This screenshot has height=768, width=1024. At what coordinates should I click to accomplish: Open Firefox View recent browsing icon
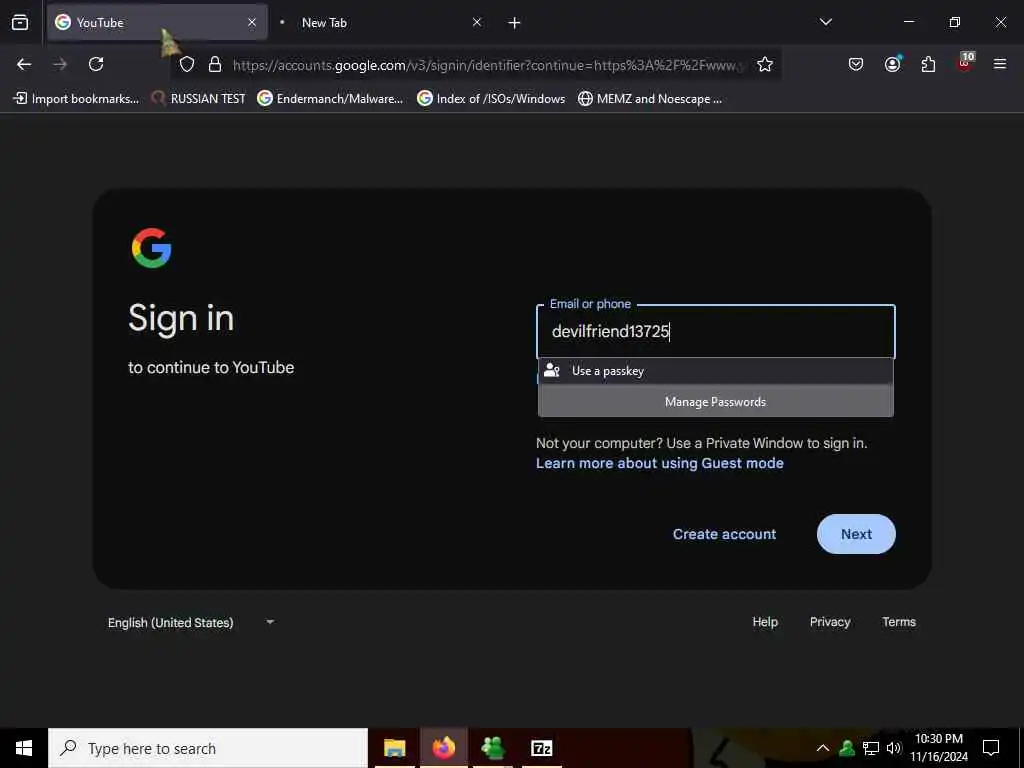(20, 23)
